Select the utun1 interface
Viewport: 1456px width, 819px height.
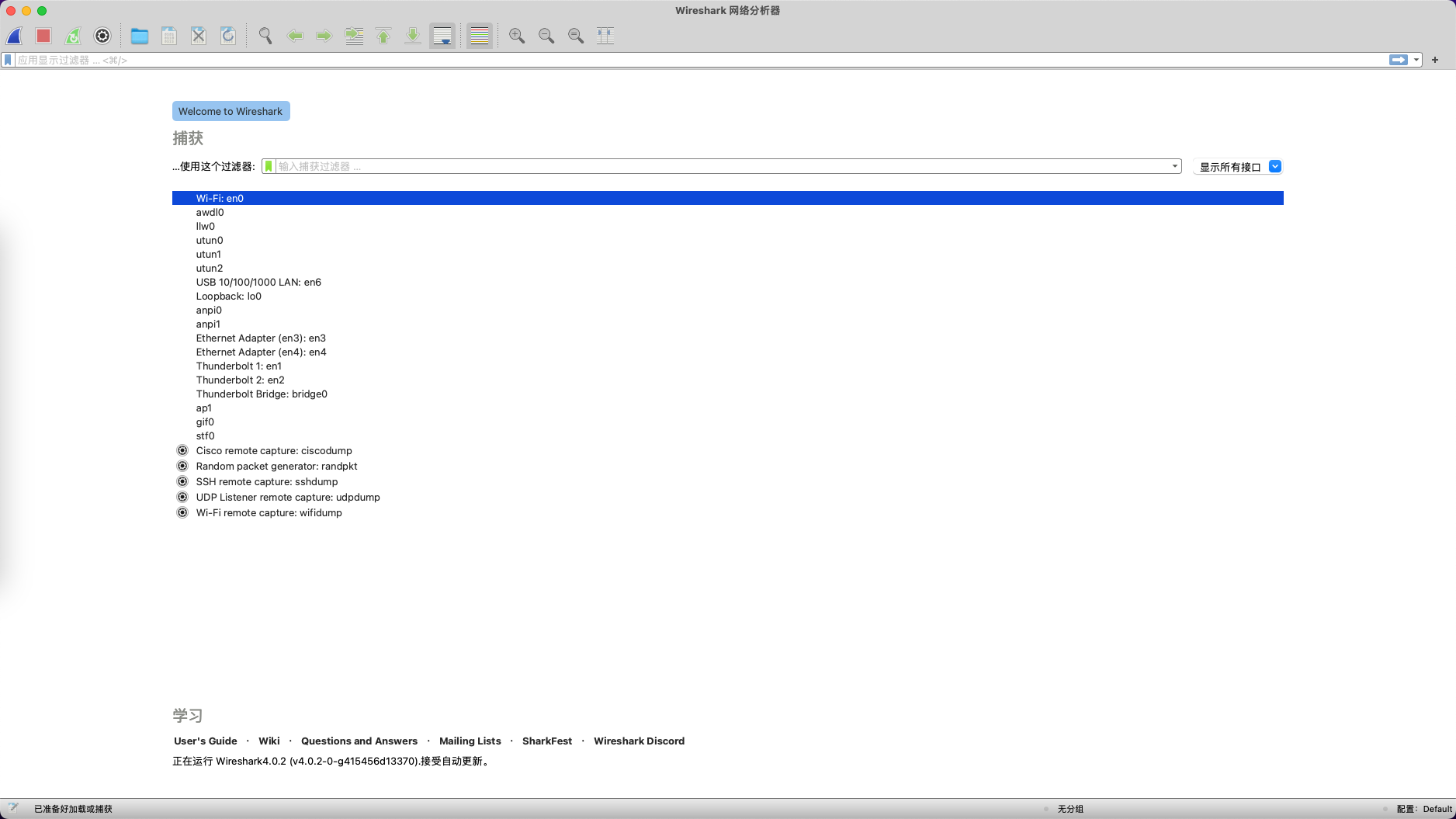pyautogui.click(x=728, y=254)
